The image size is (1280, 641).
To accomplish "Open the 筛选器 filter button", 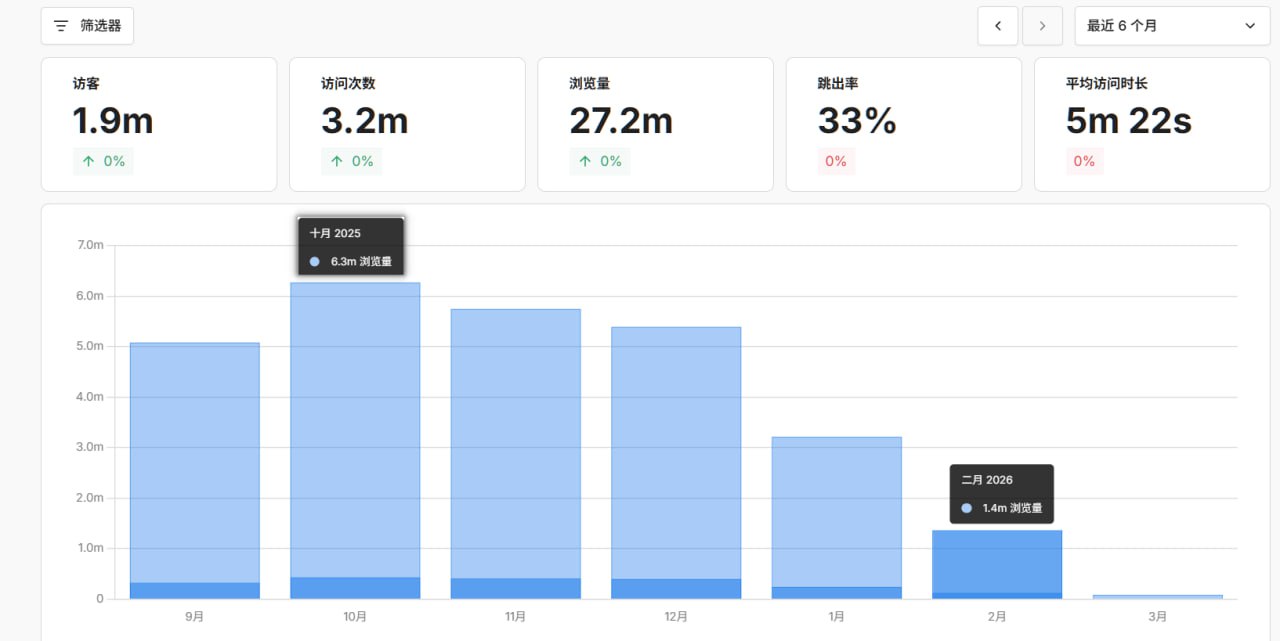I will click(87, 26).
